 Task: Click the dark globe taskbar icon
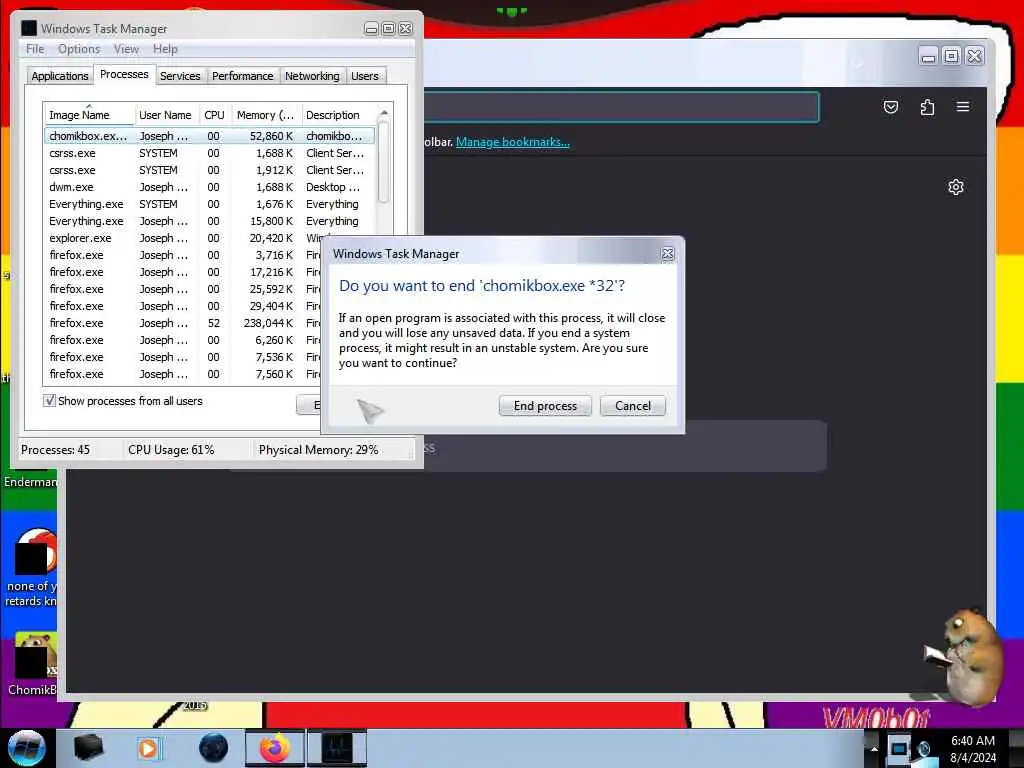(x=214, y=748)
